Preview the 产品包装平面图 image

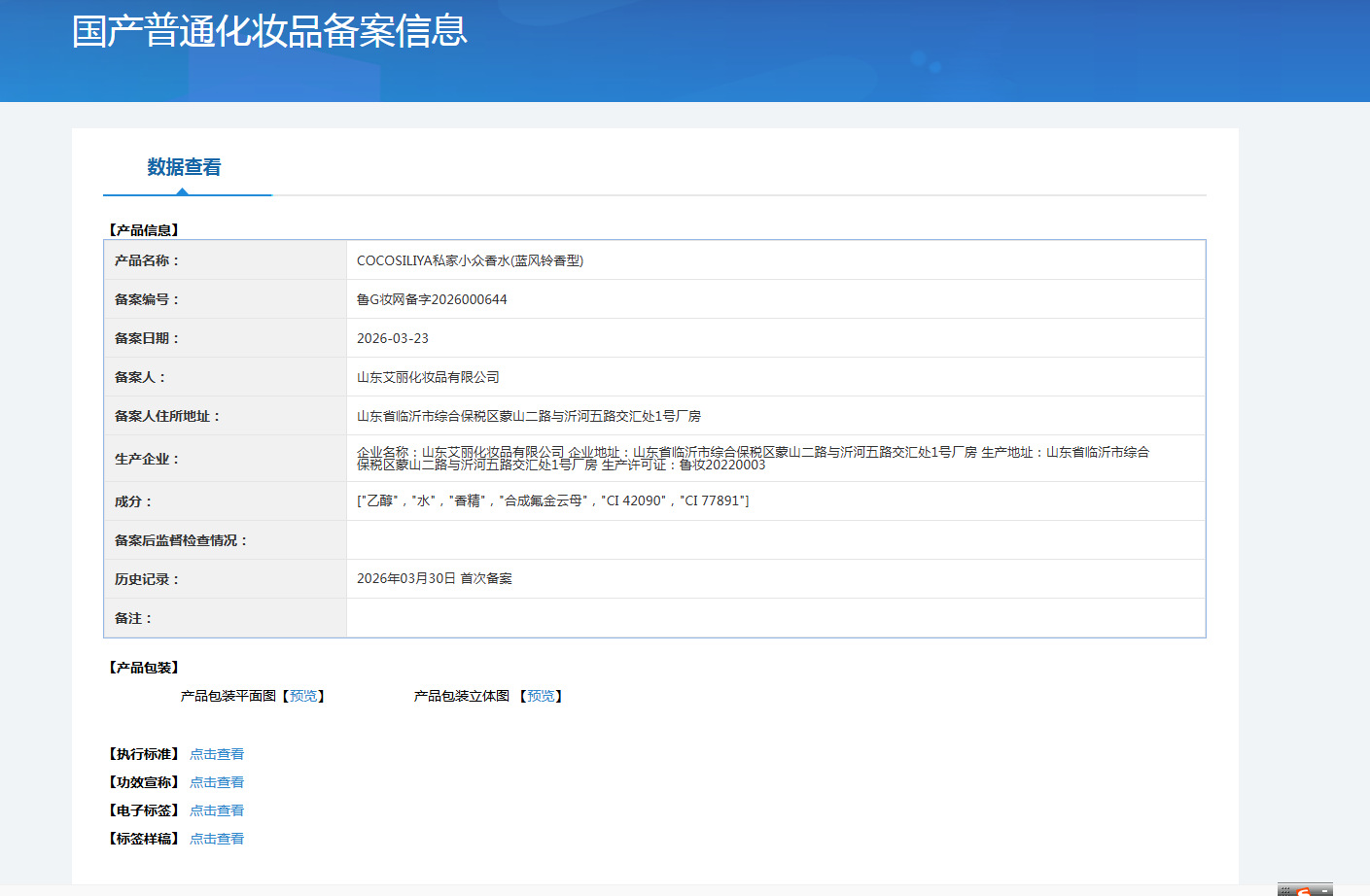pos(303,696)
